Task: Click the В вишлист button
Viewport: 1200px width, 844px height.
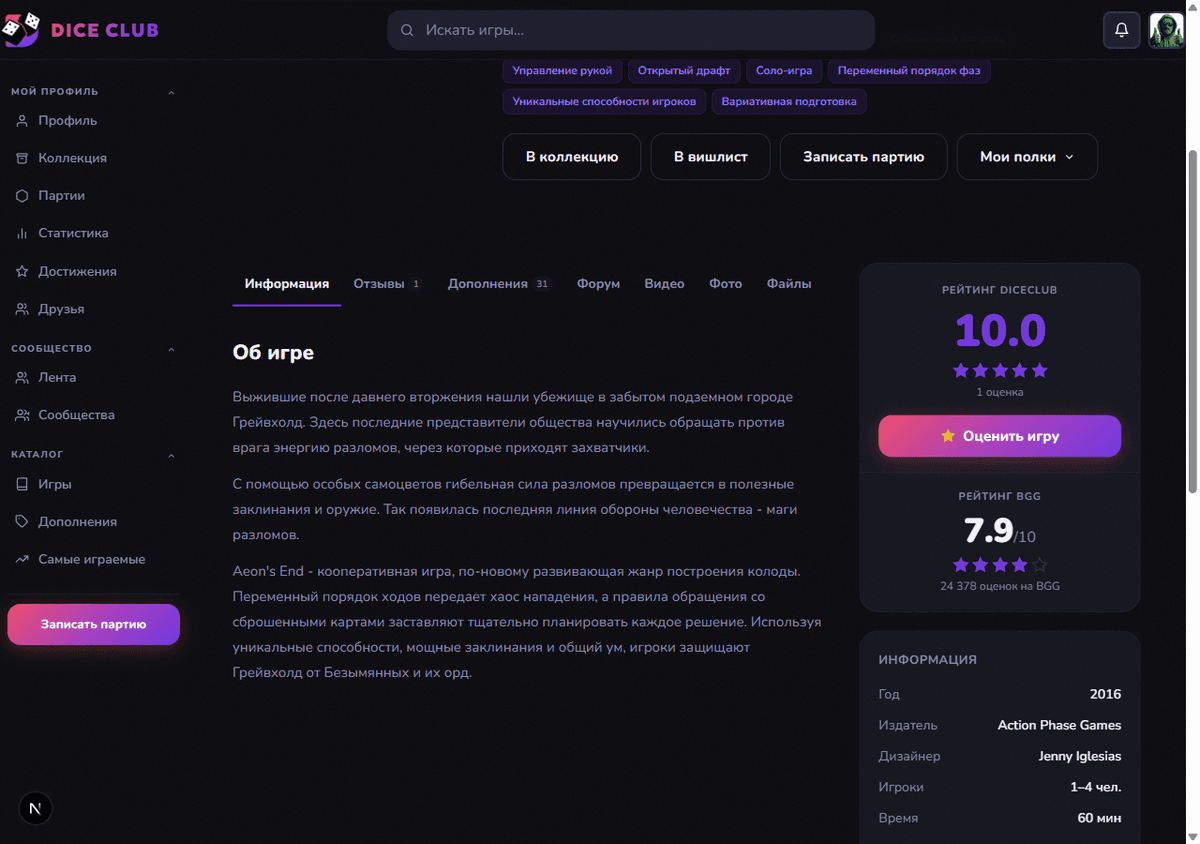Action: pyautogui.click(x=710, y=157)
